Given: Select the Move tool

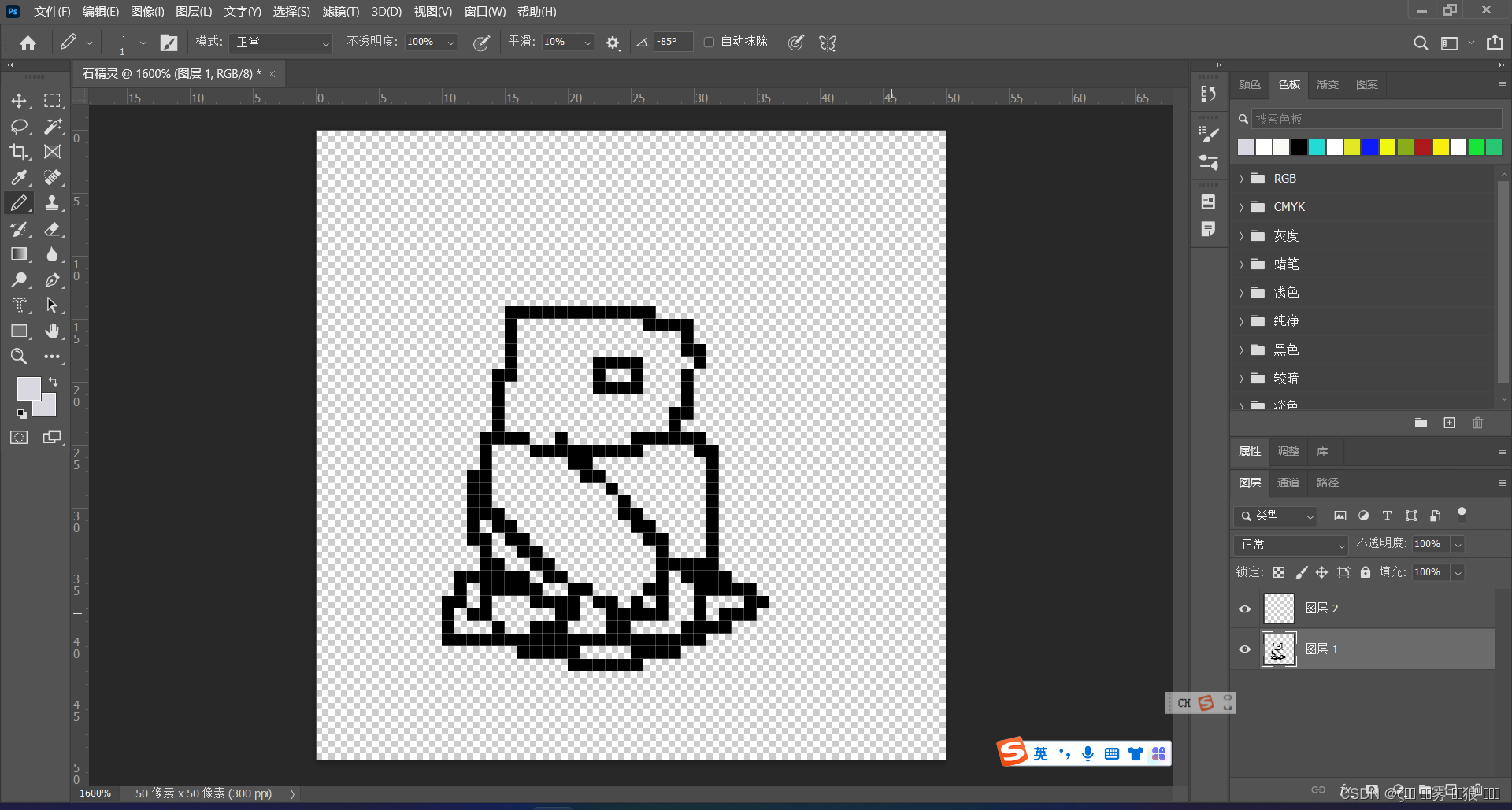Looking at the screenshot, I should point(19,101).
